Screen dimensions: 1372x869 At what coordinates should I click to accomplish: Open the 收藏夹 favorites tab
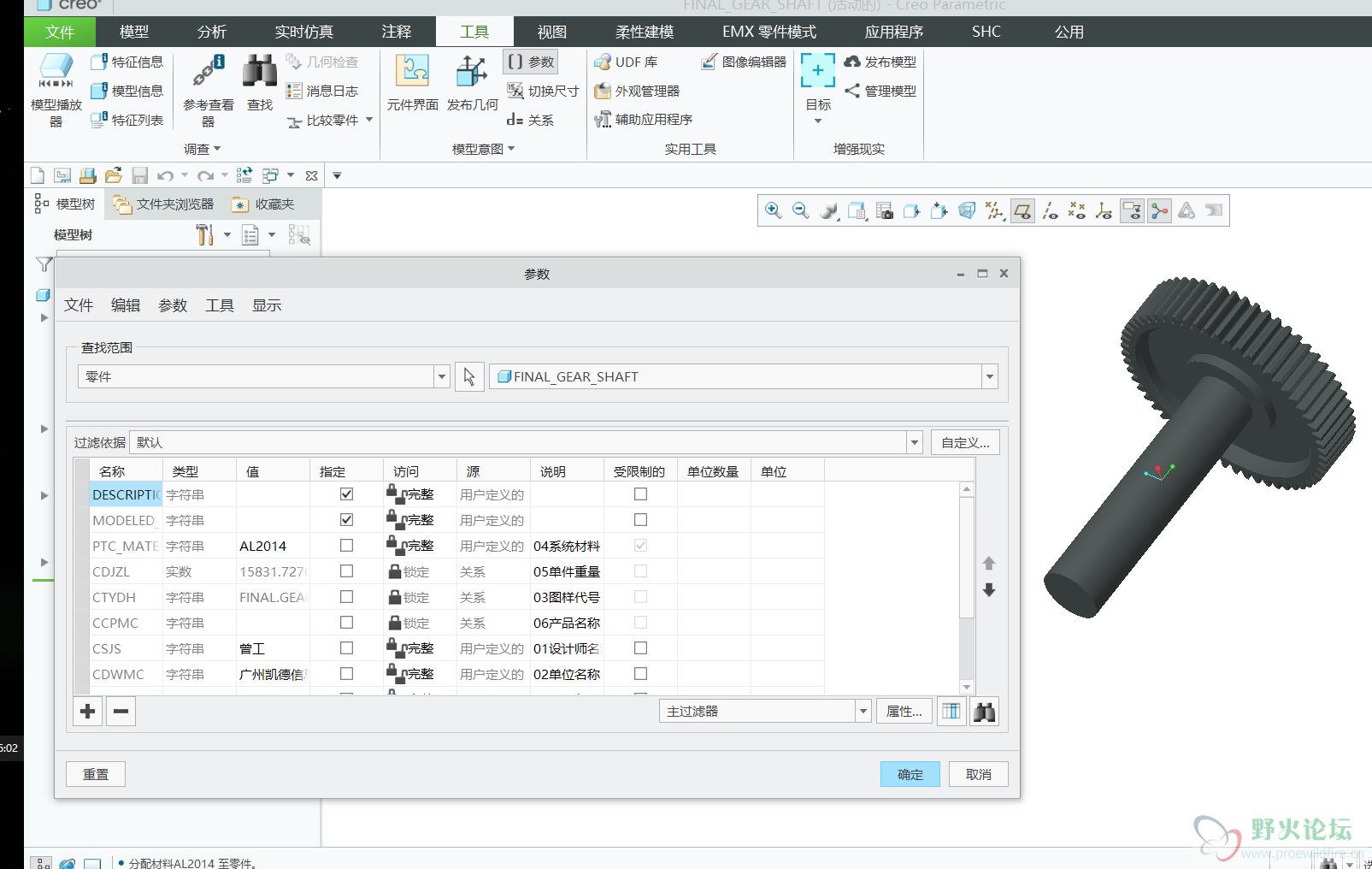pos(264,204)
